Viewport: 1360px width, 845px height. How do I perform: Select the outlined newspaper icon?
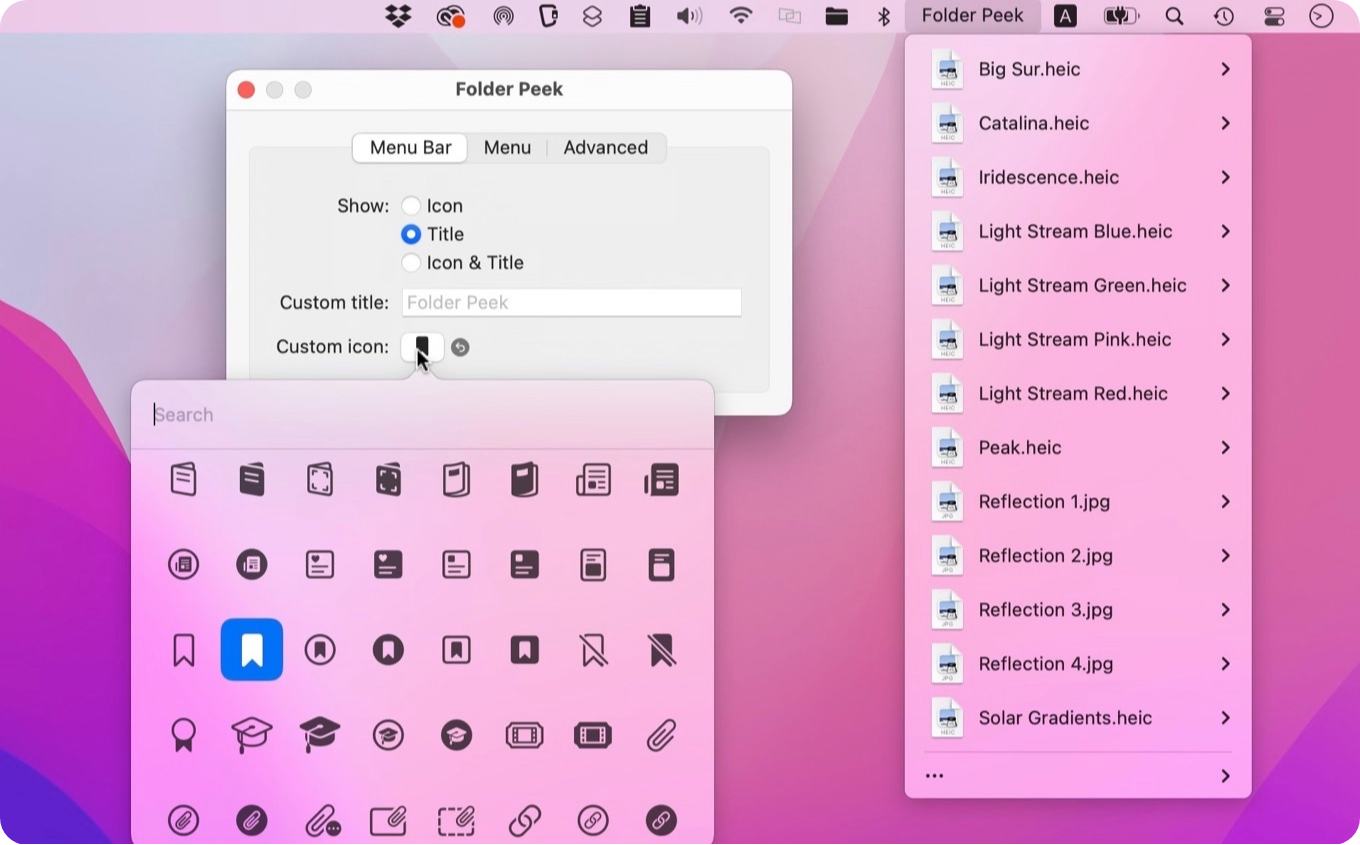point(593,480)
